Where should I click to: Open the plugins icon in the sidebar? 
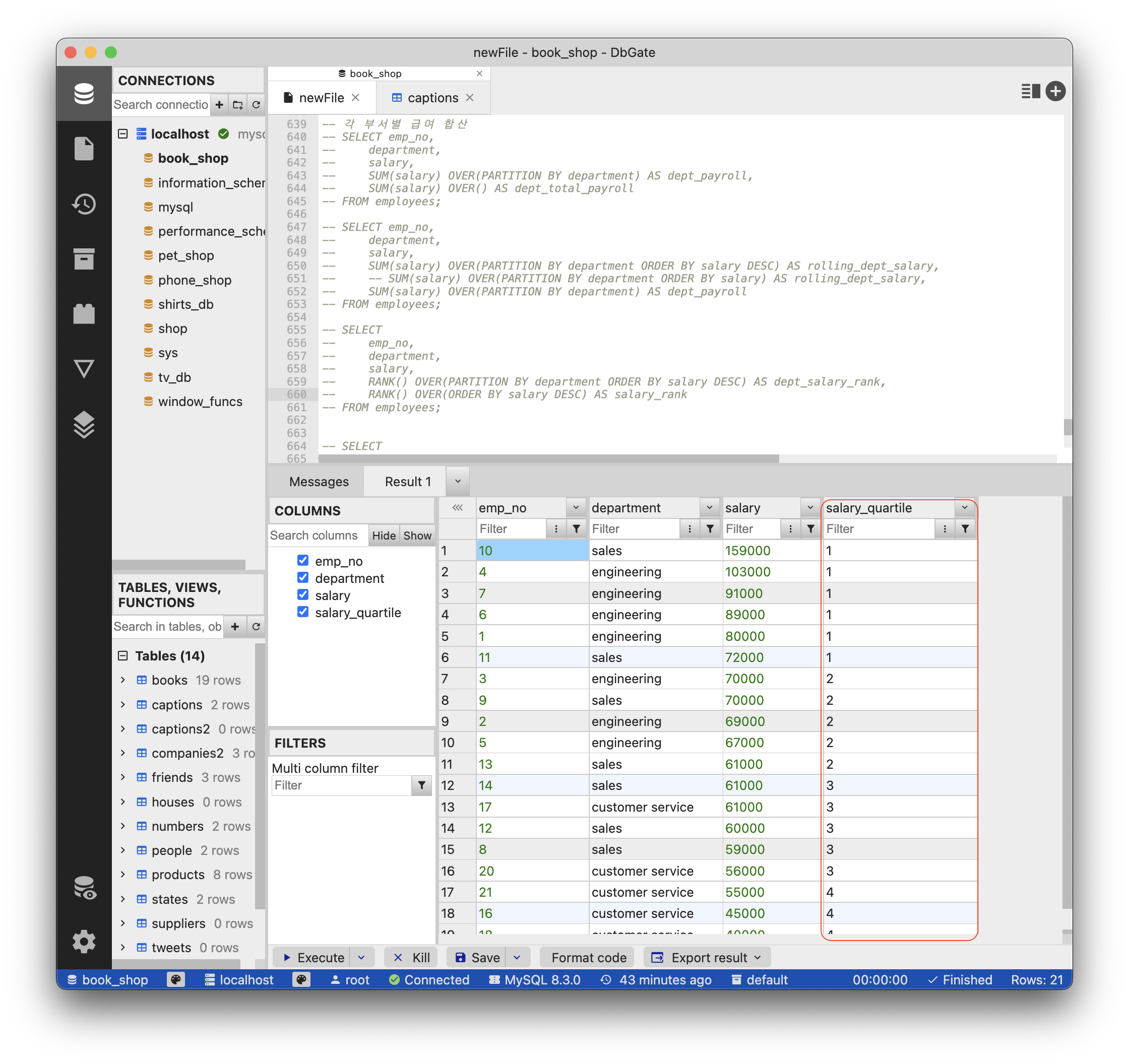84,313
